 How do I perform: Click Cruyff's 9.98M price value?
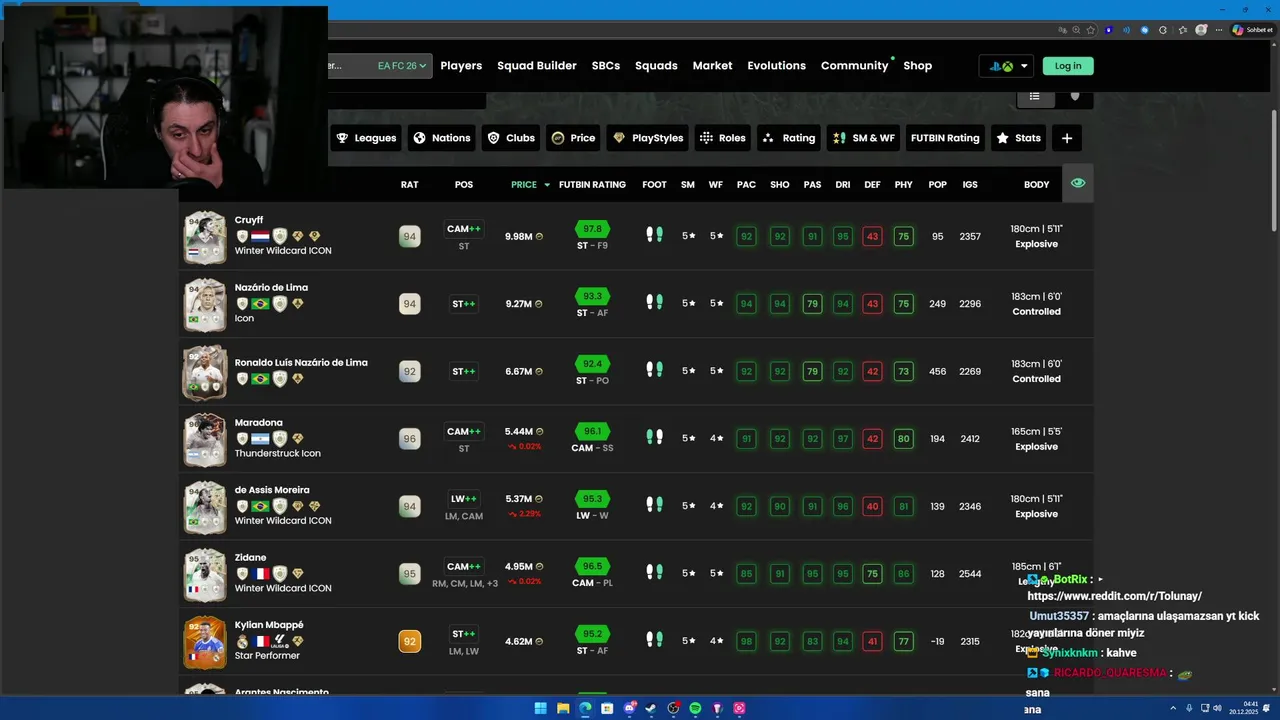(519, 237)
